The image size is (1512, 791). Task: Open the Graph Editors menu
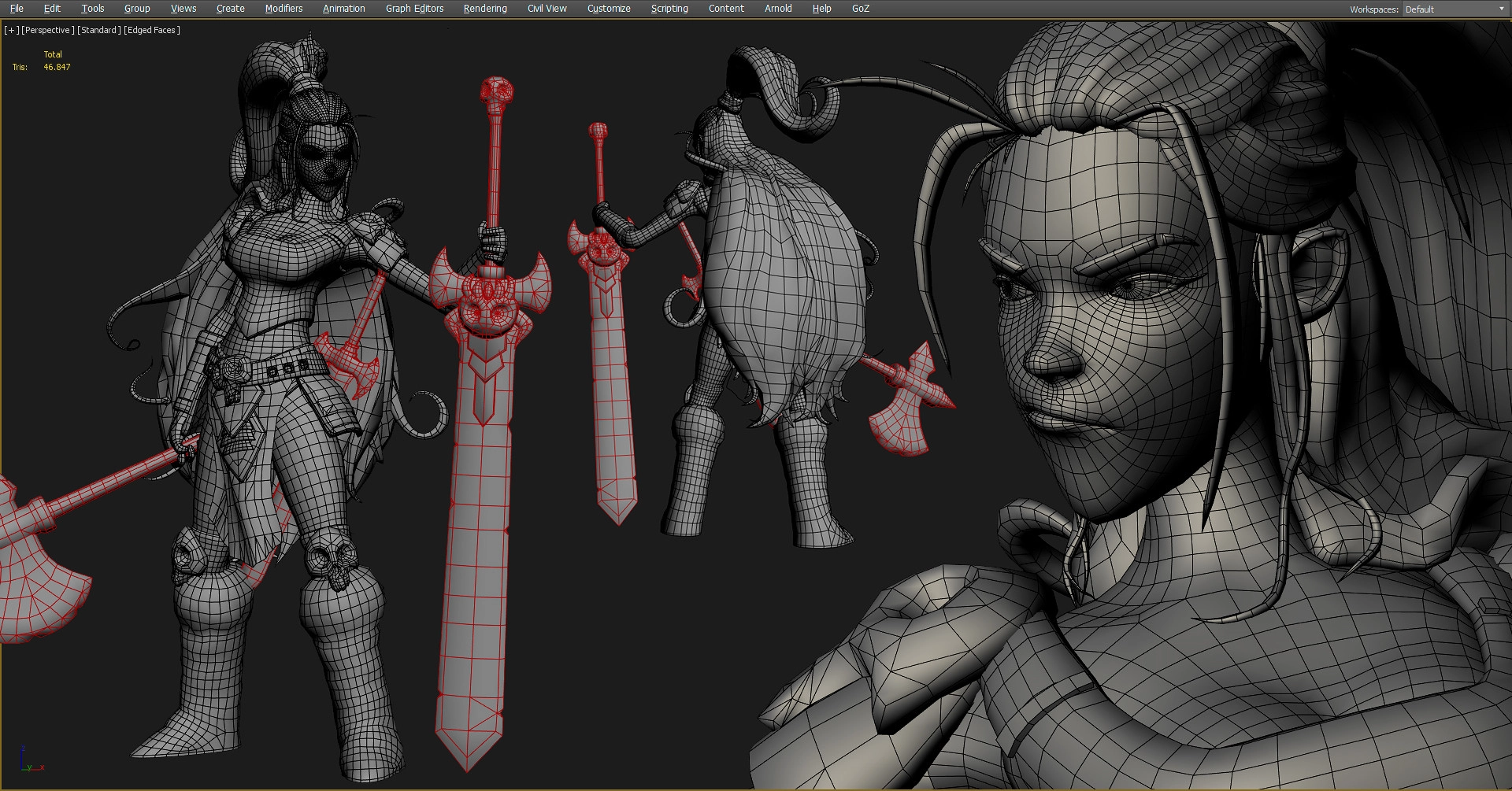[x=414, y=9]
